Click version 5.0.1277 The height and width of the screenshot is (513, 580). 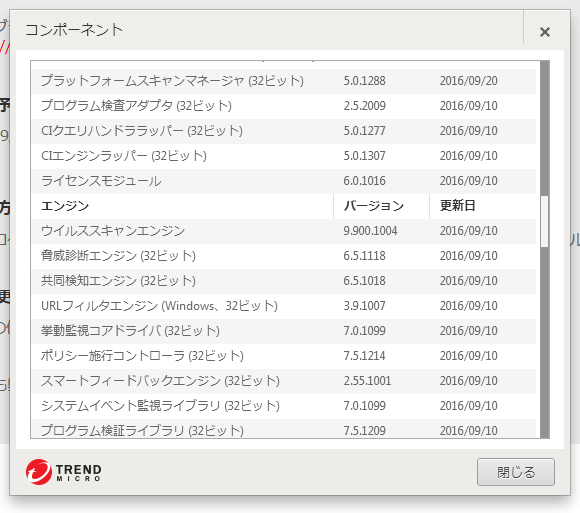coord(364,131)
